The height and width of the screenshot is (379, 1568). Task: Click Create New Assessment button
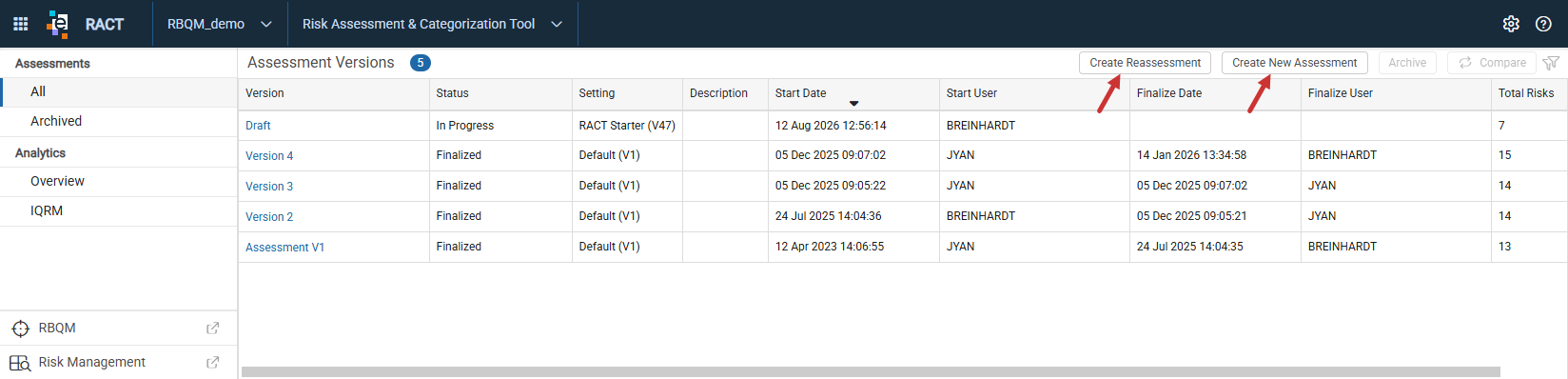(1294, 63)
